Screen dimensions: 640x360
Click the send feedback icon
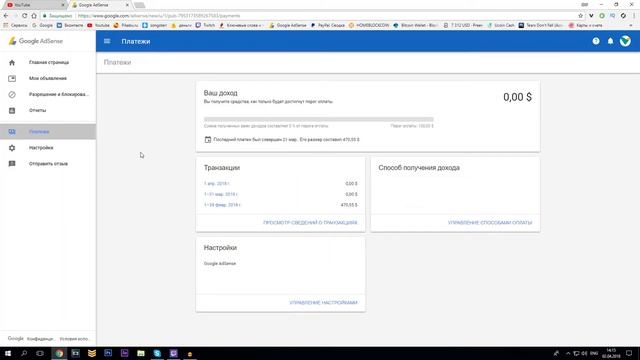(12, 164)
